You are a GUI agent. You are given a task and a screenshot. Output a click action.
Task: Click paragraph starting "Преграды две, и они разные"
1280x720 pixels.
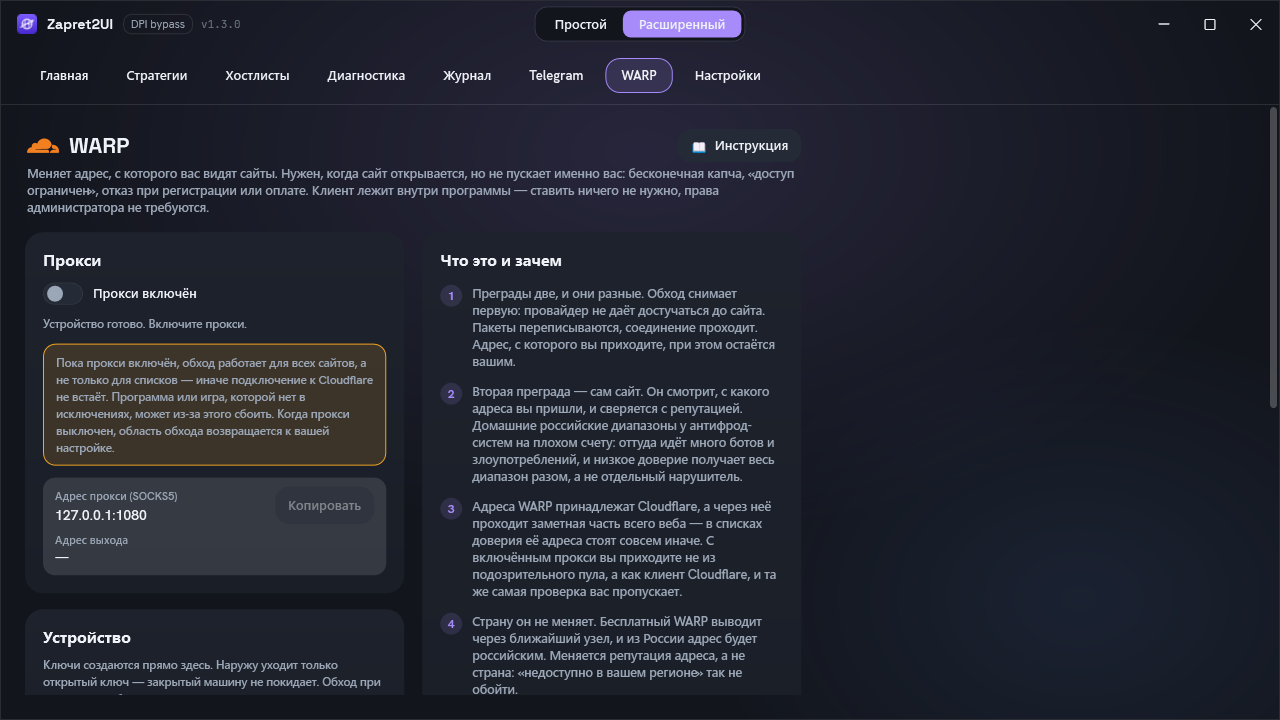click(x=623, y=327)
